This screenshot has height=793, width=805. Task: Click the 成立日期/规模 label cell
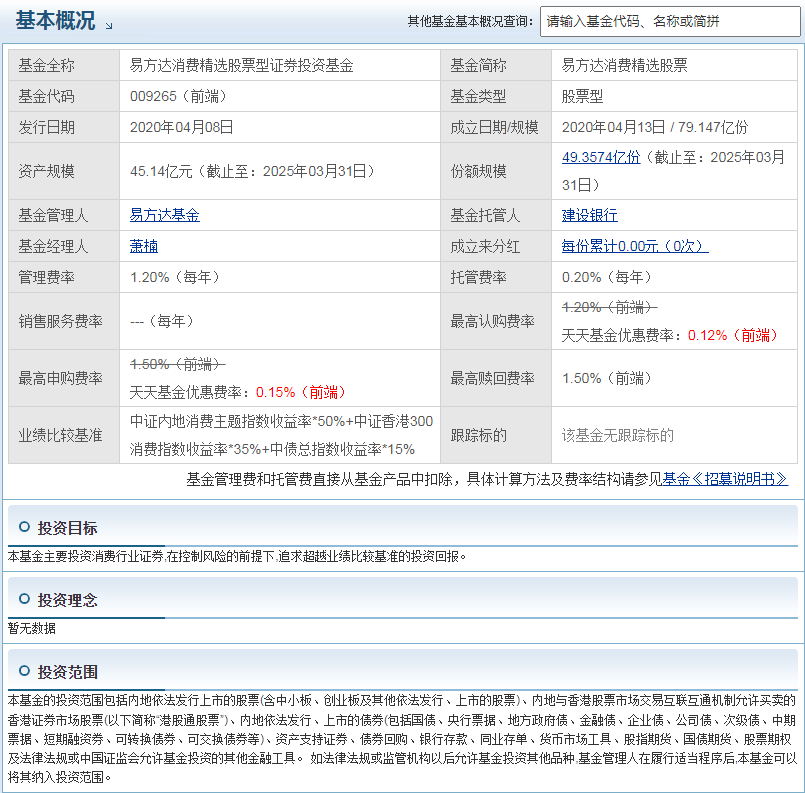(x=496, y=127)
